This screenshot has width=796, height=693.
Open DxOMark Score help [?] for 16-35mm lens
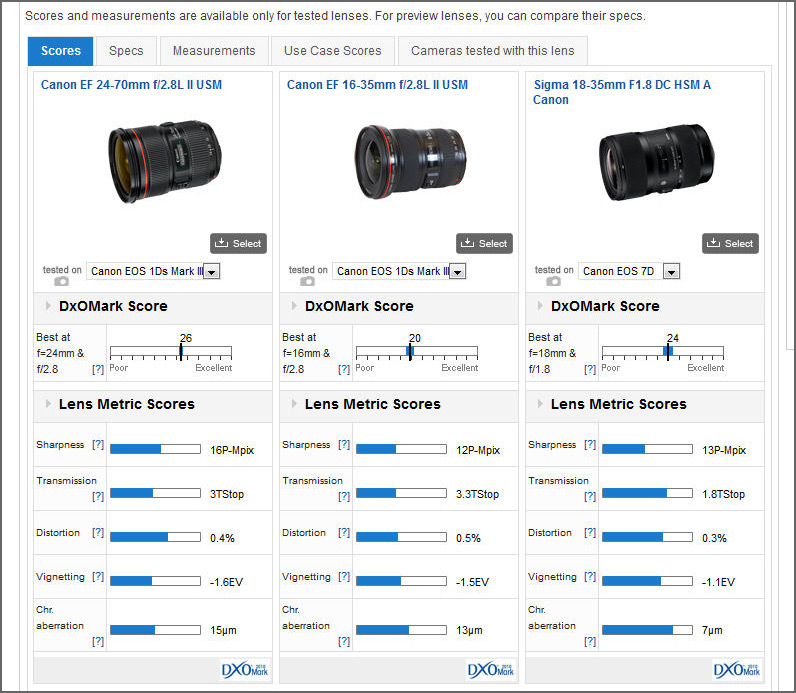344,369
